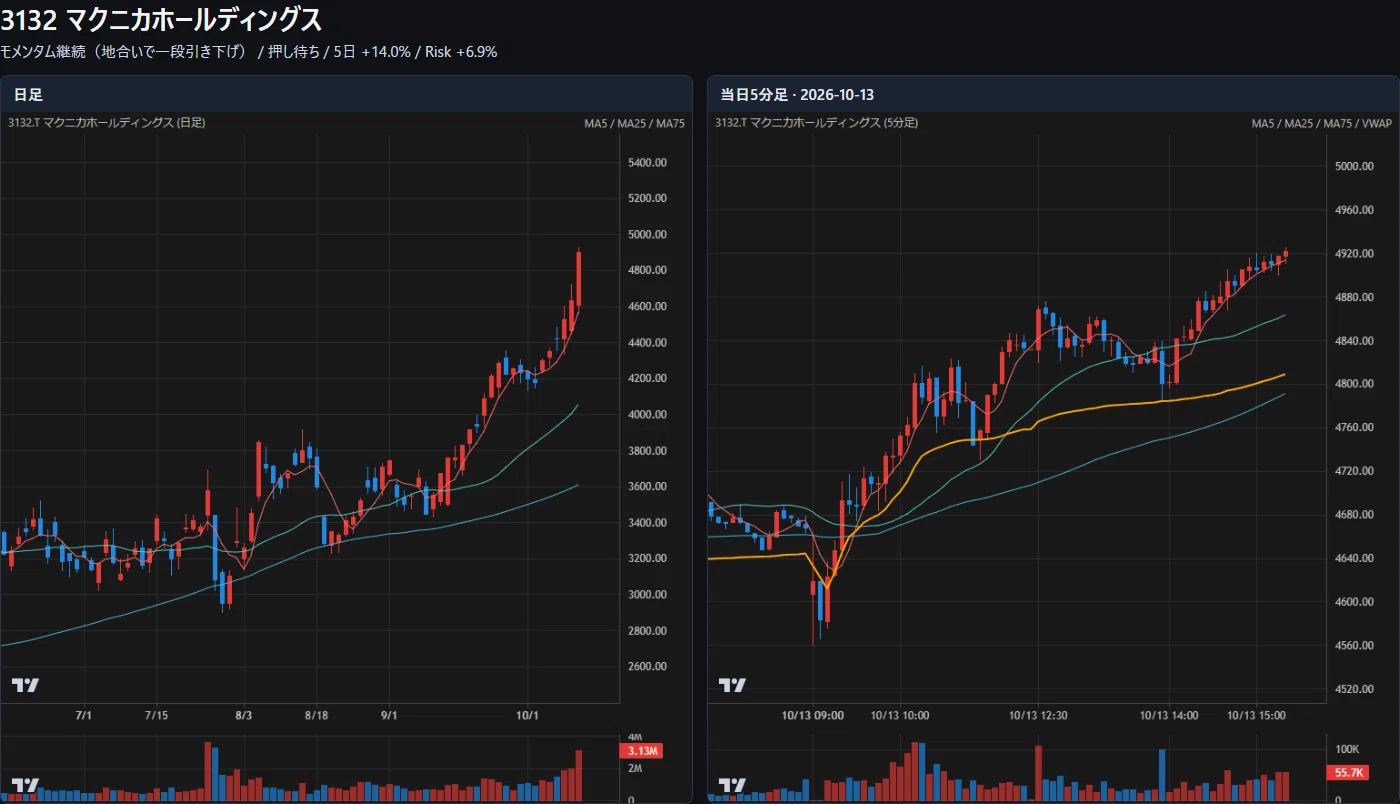Image resolution: width=1400 pixels, height=804 pixels.
Task: Click the 4920.00 price axis label
Action: (x=1355, y=253)
